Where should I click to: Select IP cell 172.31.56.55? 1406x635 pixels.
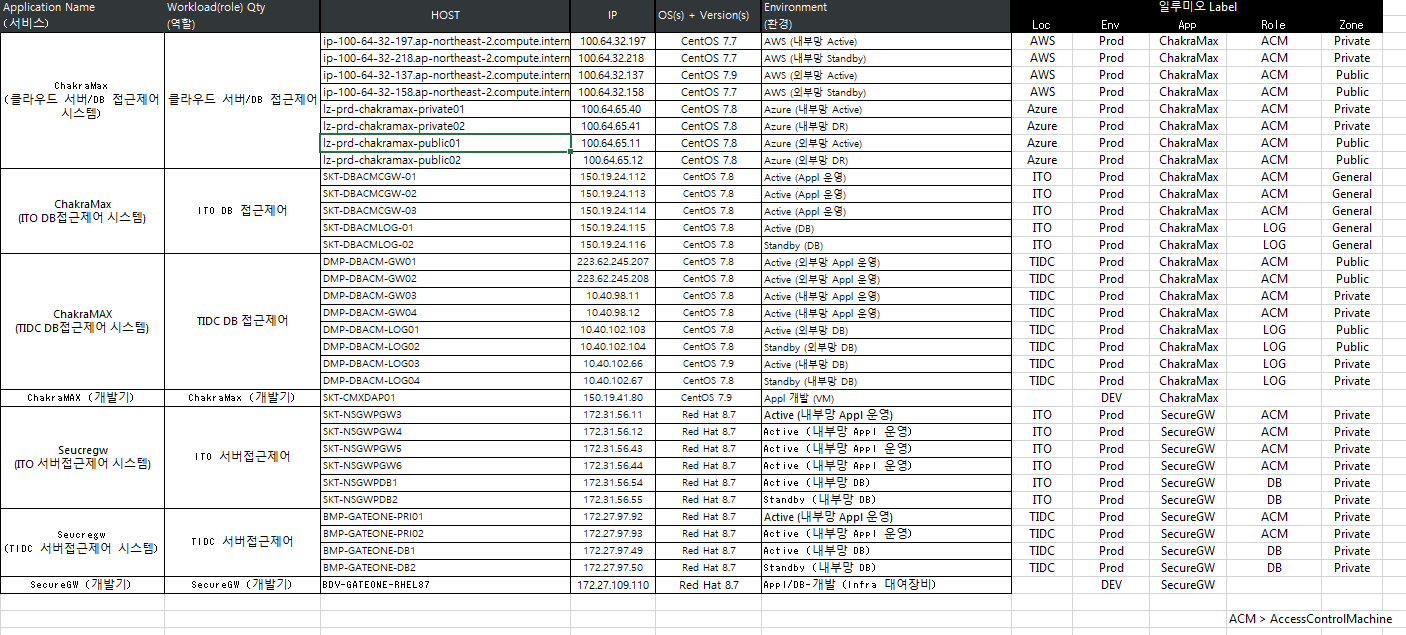(x=612, y=500)
